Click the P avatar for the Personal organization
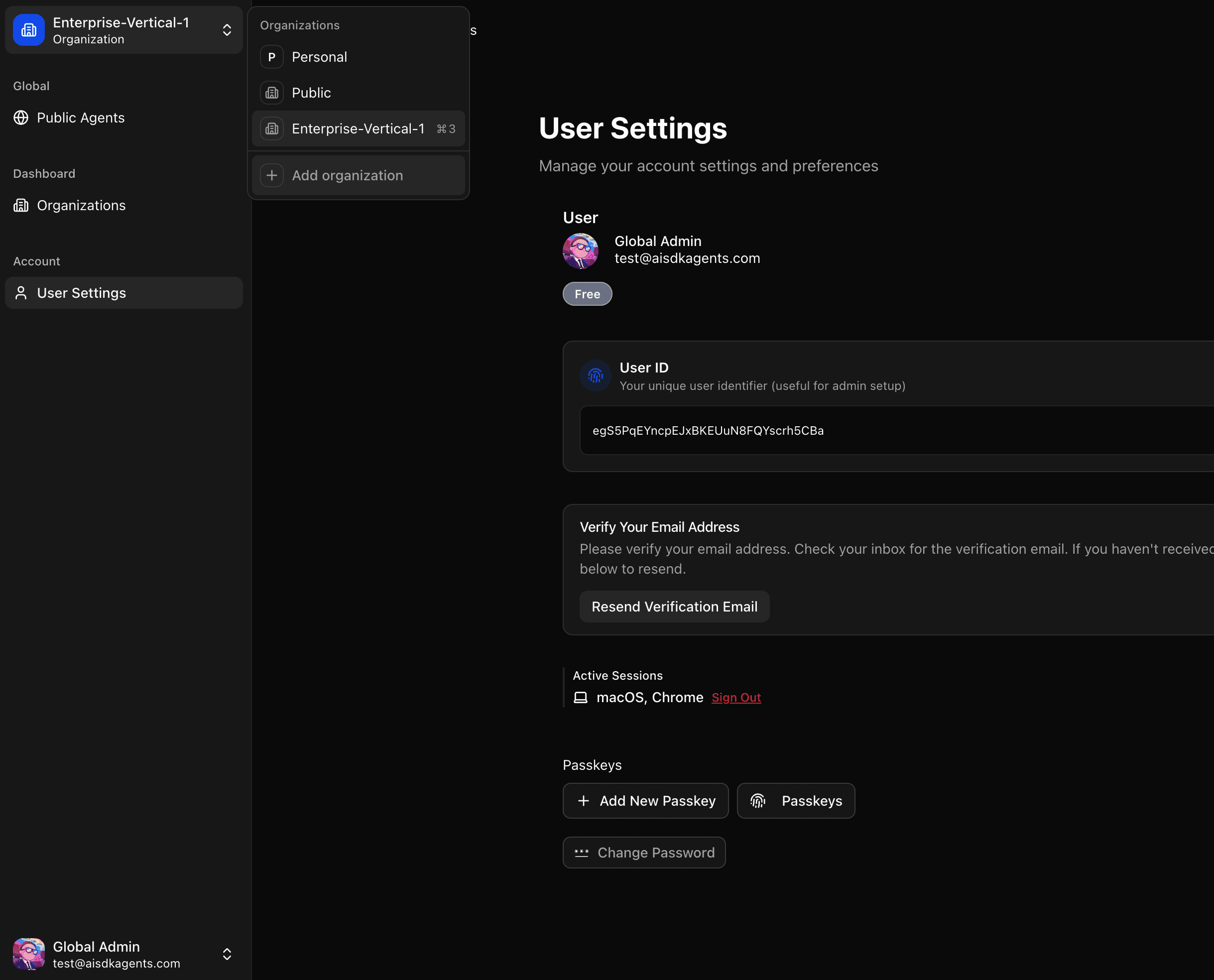 click(x=271, y=56)
